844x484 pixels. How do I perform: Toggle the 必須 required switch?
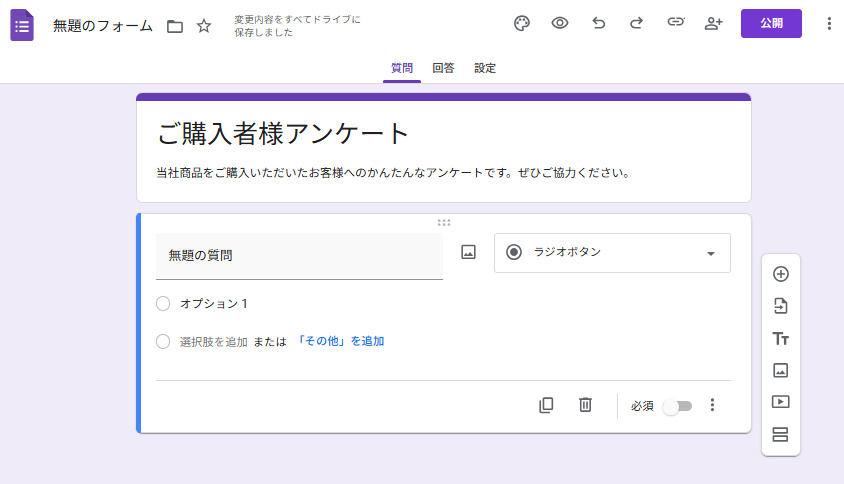click(677, 406)
